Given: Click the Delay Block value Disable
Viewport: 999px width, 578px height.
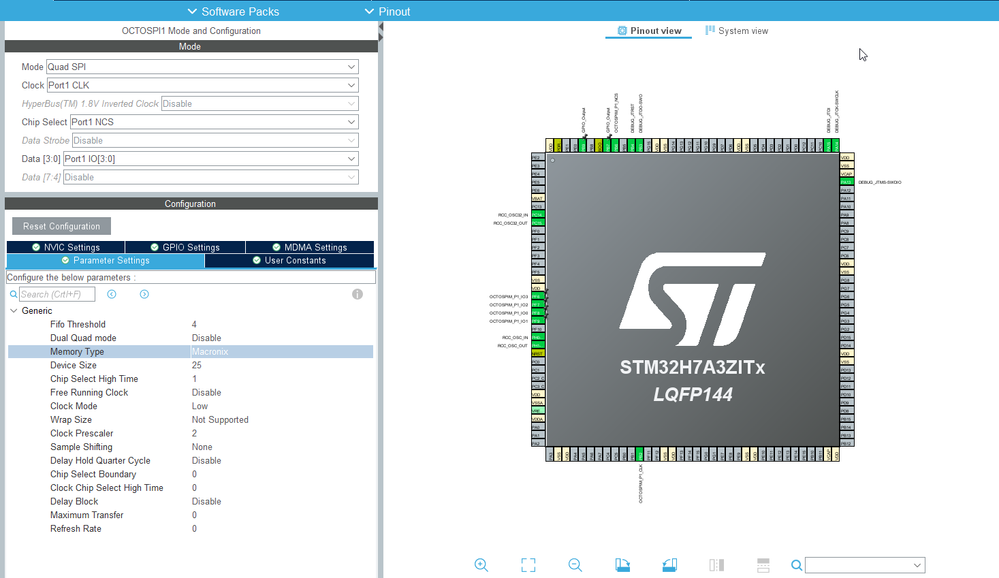Looking at the screenshot, I should pos(206,502).
